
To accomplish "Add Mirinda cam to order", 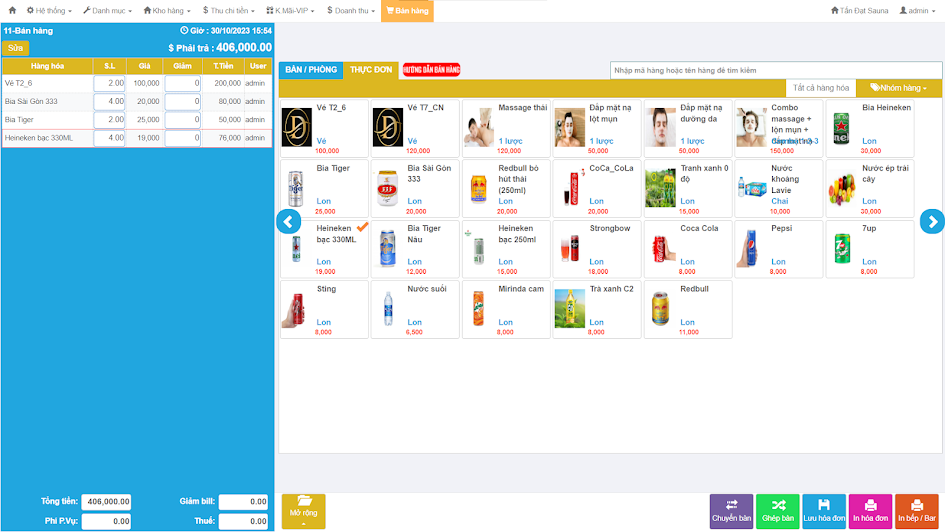I will [506, 310].
